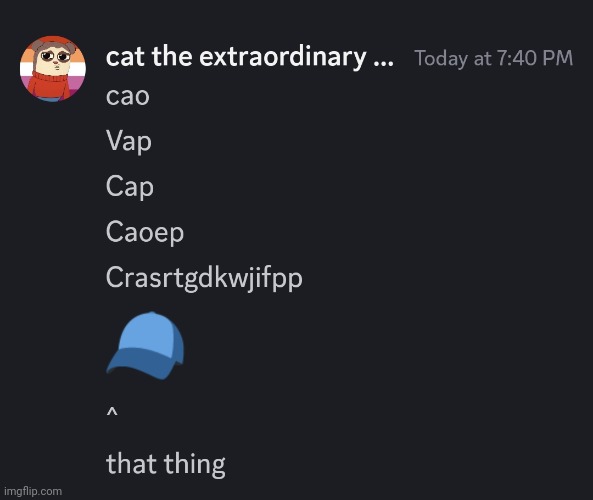
Task: Click the that thing message
Action: [166, 464]
